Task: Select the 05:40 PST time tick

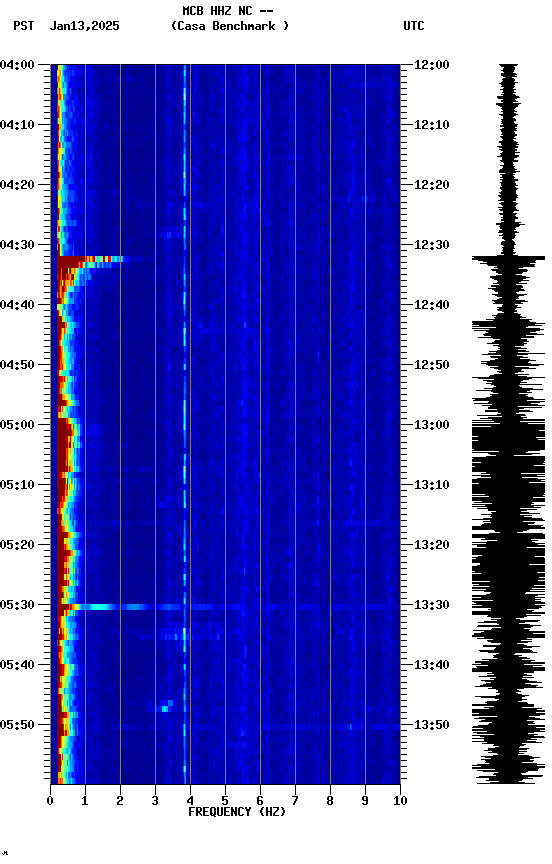Action: pyautogui.click(x=17, y=665)
